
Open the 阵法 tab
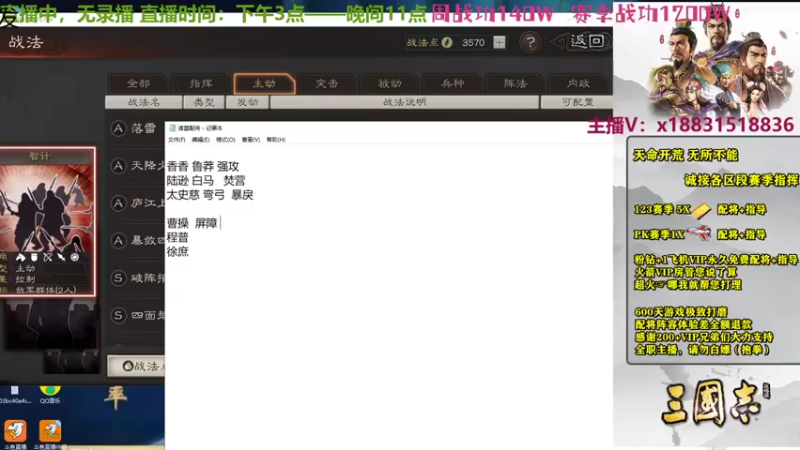(515, 84)
